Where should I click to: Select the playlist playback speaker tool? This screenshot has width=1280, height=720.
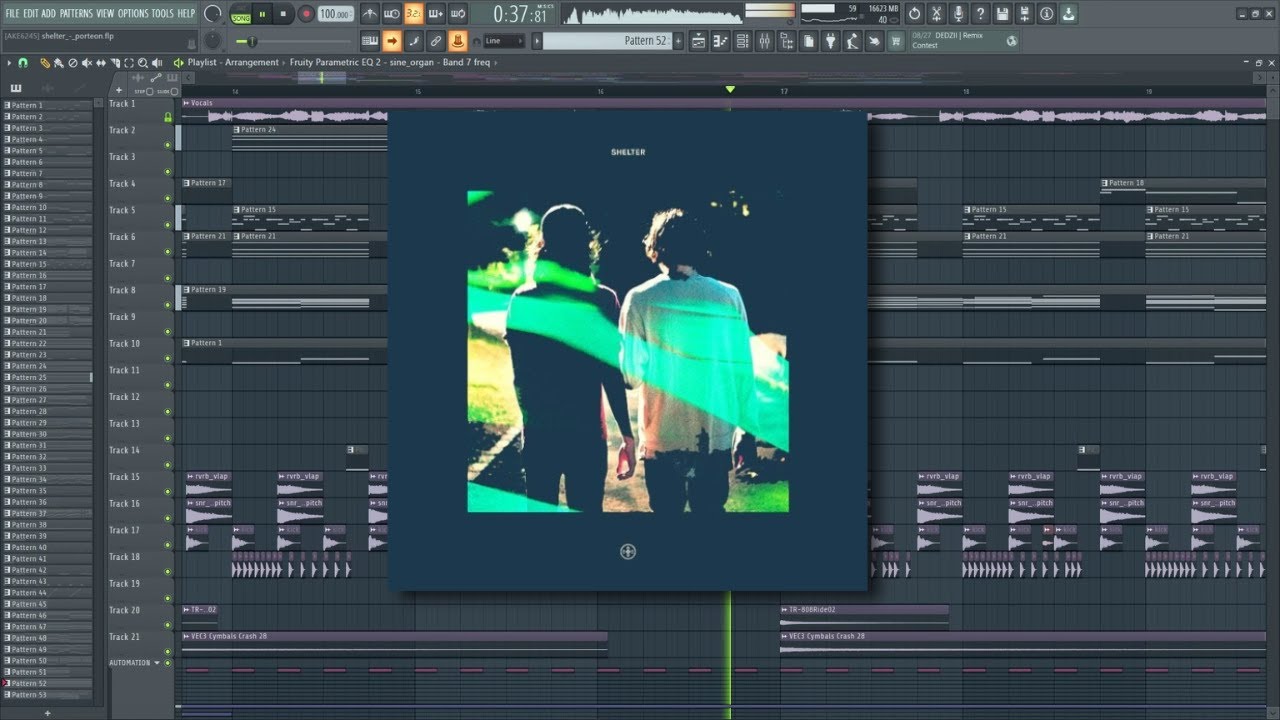[x=157, y=63]
